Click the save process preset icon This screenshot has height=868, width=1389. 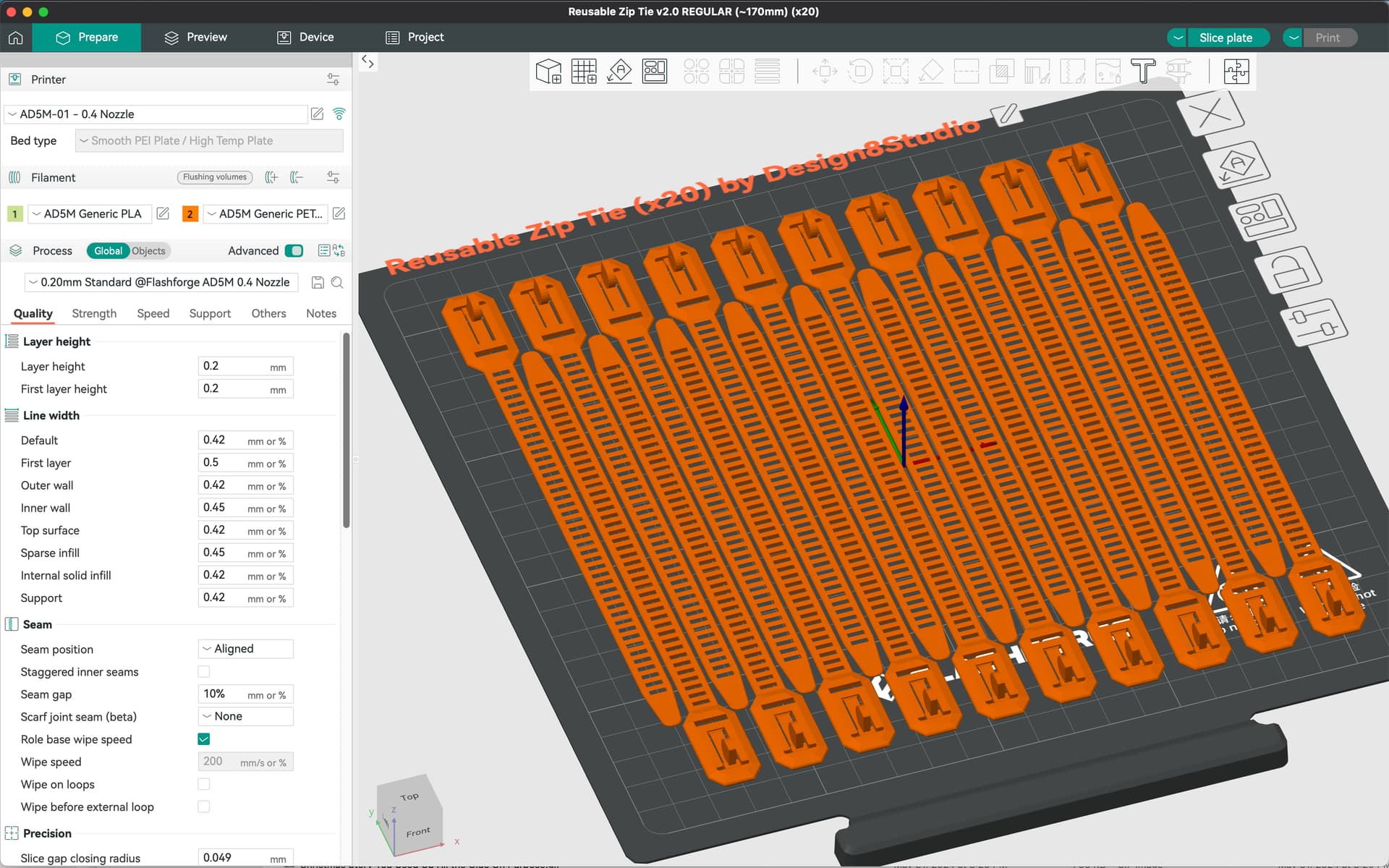318,282
